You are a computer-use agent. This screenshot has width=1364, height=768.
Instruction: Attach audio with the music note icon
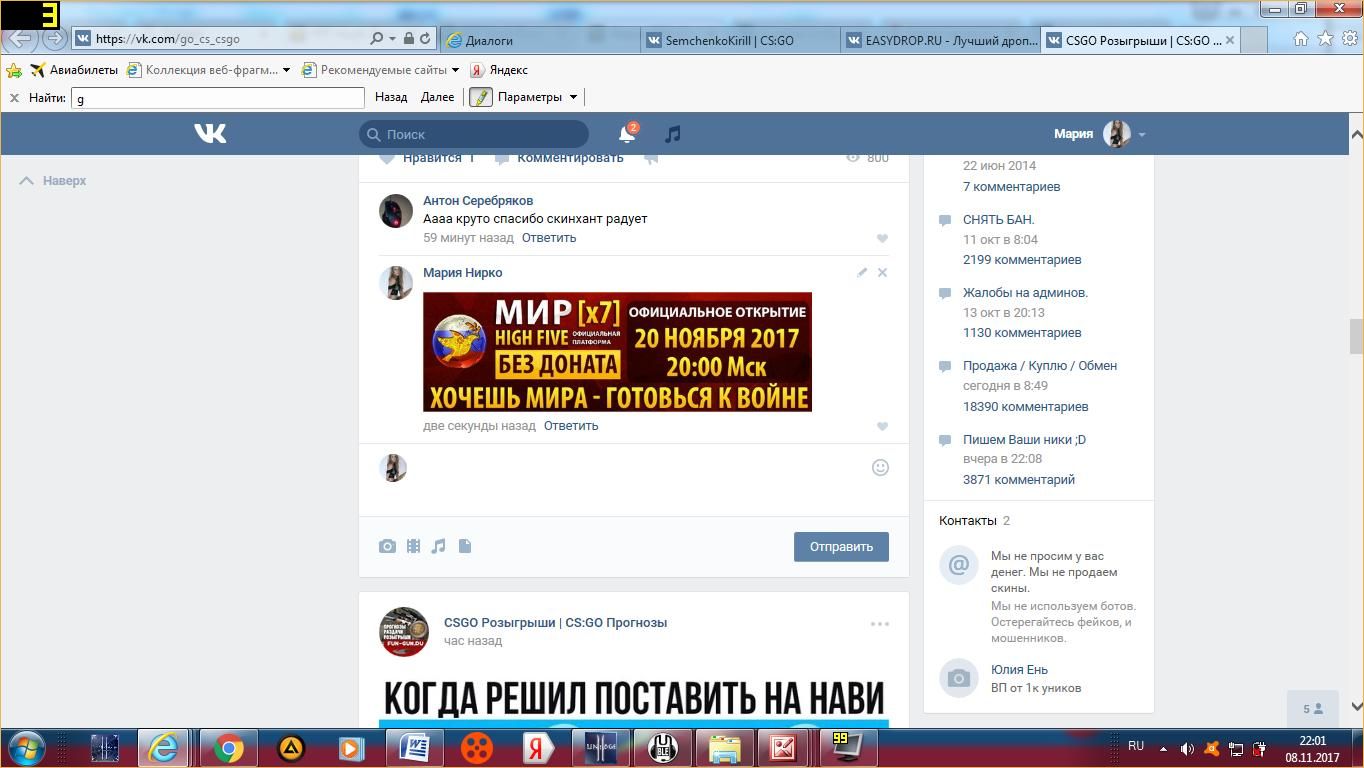pos(438,546)
